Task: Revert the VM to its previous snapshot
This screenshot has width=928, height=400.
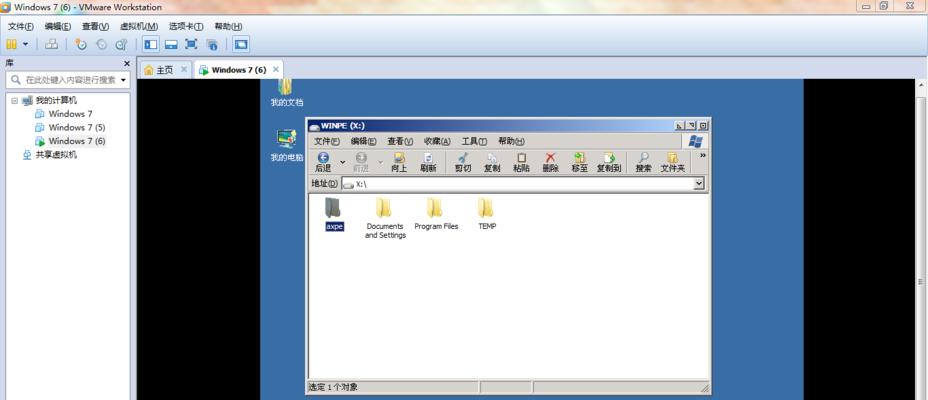Action: click(101, 44)
